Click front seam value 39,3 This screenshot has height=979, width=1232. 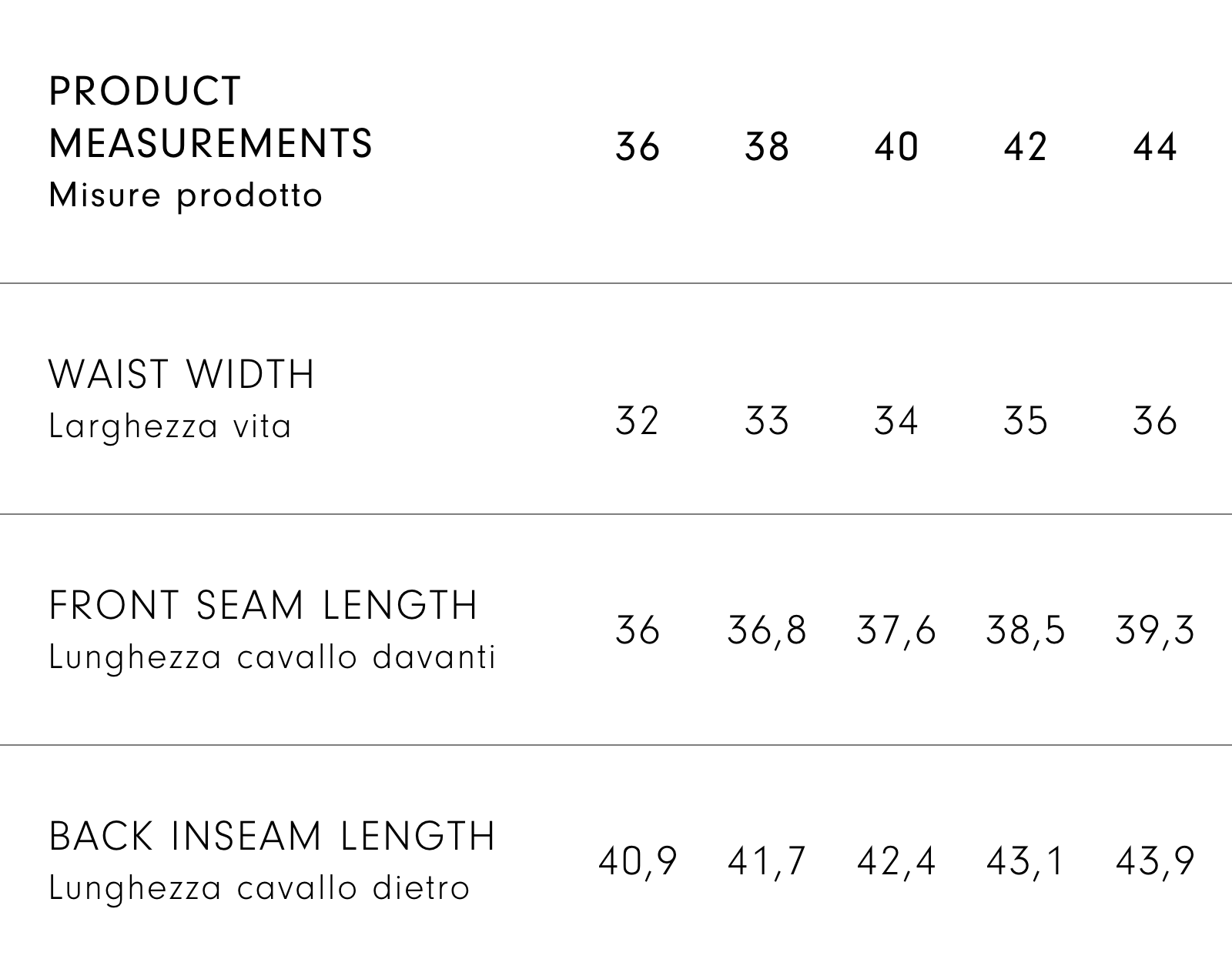pyautogui.click(x=1155, y=630)
